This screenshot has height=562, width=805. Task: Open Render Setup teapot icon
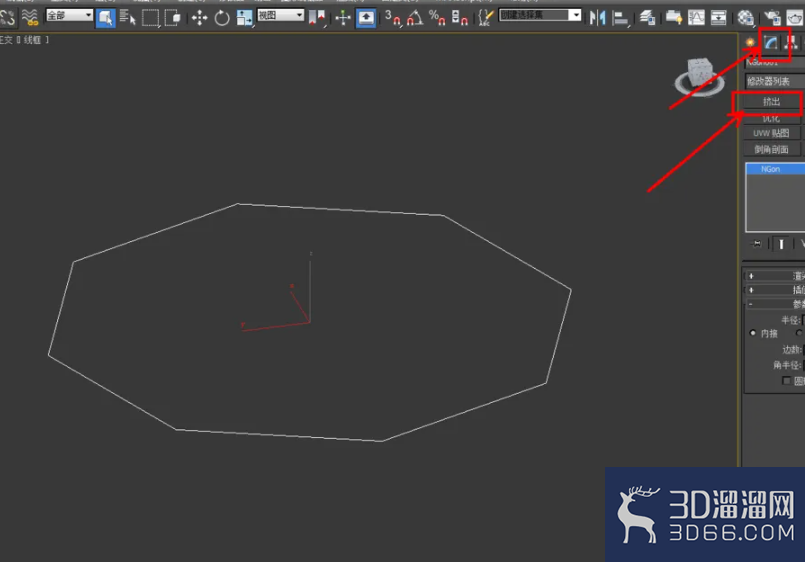pyautogui.click(x=772, y=18)
